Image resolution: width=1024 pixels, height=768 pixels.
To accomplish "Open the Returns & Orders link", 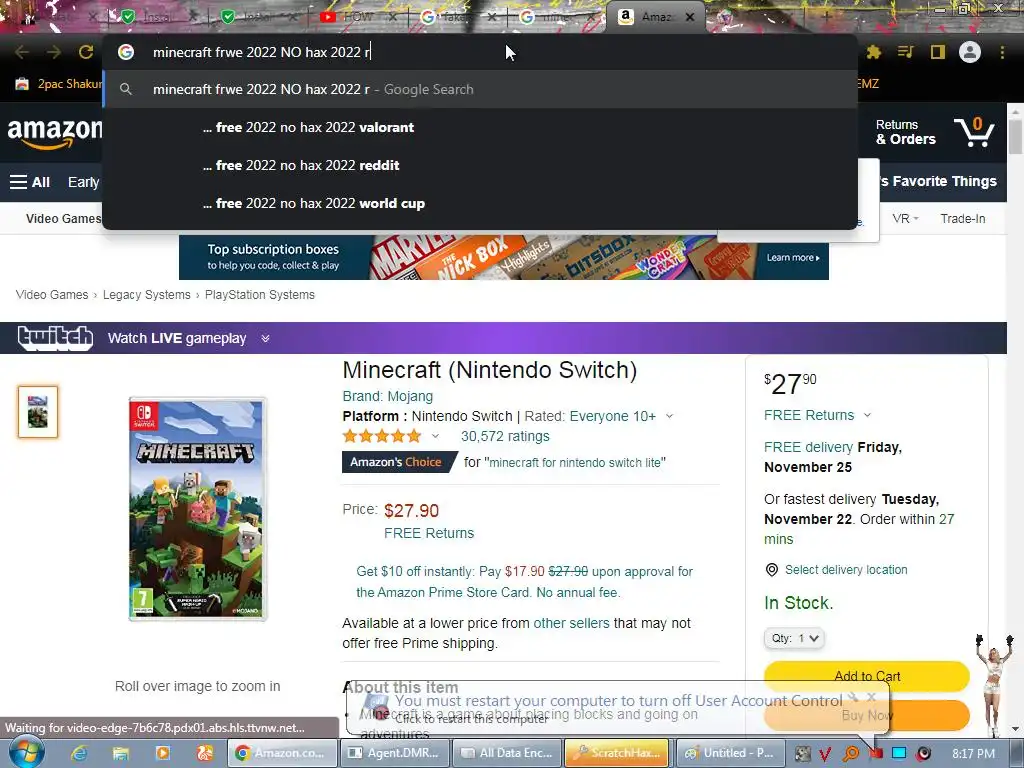I will [x=905, y=132].
